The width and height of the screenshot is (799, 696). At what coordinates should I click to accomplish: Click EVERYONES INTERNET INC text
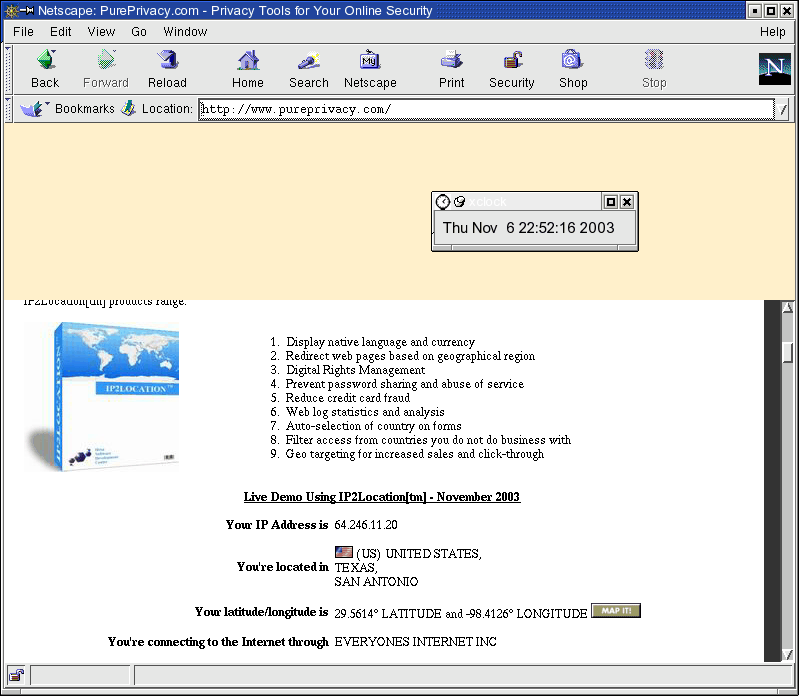415,641
